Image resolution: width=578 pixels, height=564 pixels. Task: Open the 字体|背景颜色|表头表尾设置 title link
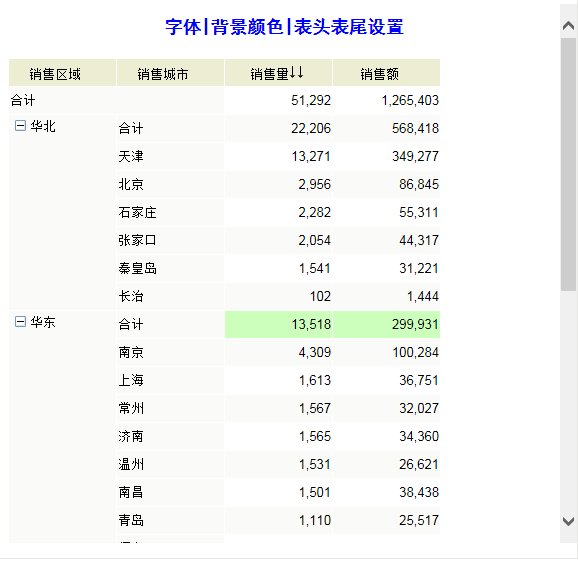click(x=284, y=27)
